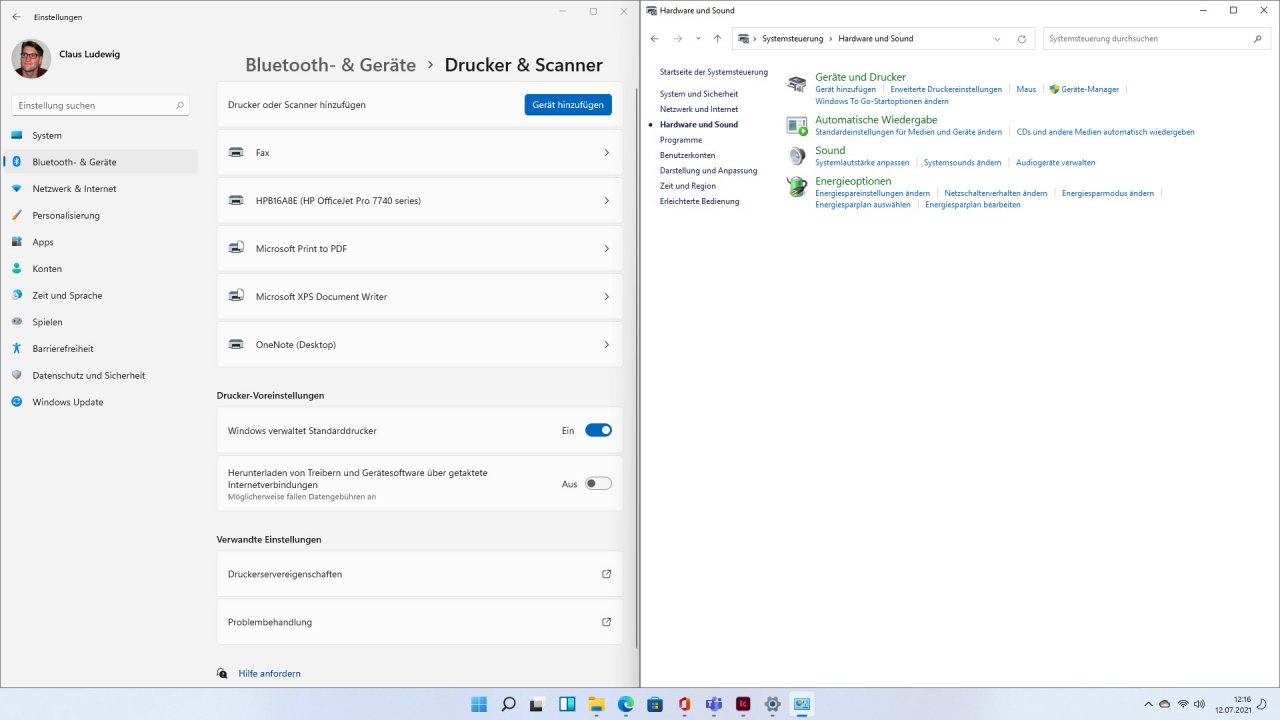Open Microsoft Store from taskbar

[x=655, y=704]
